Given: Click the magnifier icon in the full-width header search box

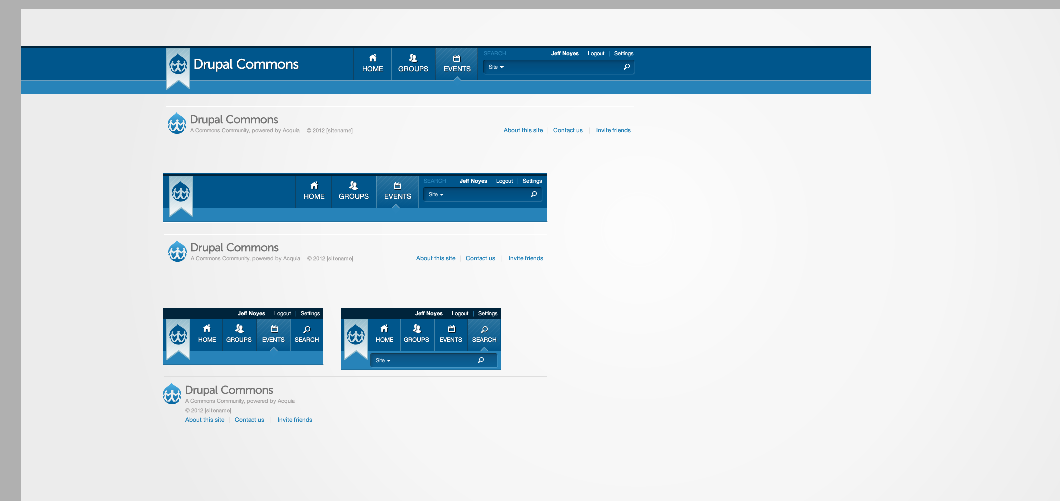Looking at the screenshot, I should (627, 67).
